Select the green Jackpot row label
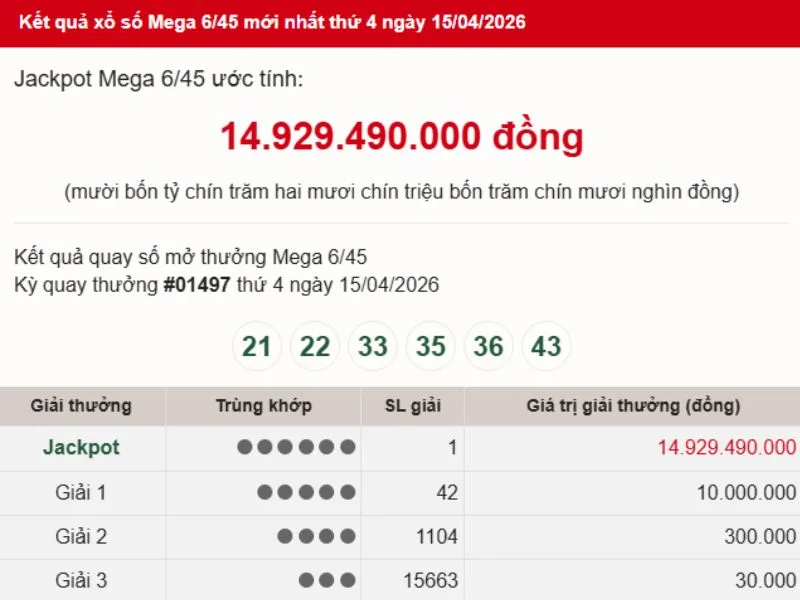This screenshot has height=600, width=800. tap(81, 448)
